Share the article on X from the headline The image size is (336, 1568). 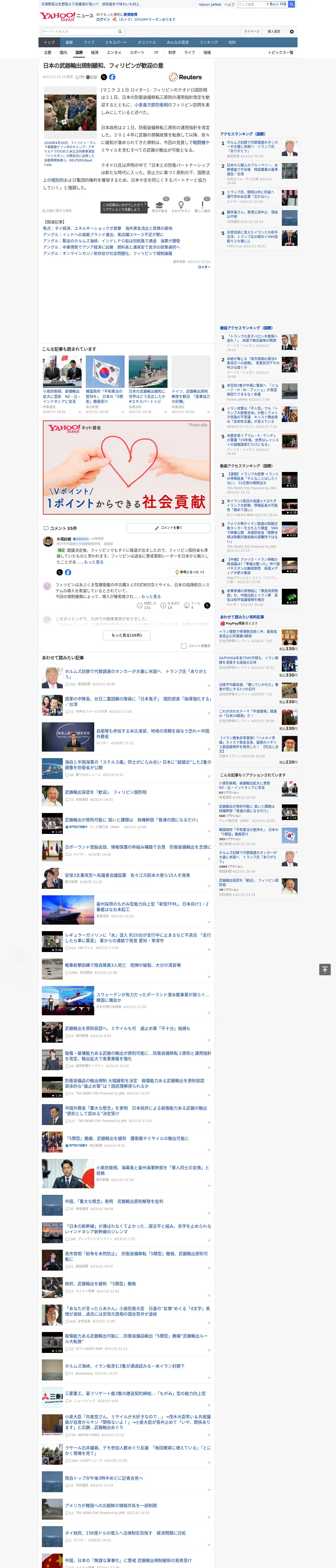[104, 77]
